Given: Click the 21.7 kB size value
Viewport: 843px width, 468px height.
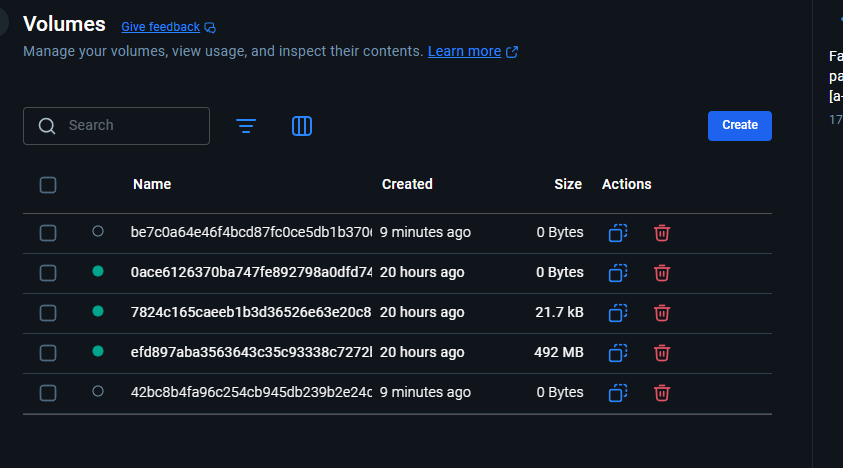Looking at the screenshot, I should (x=559, y=312).
